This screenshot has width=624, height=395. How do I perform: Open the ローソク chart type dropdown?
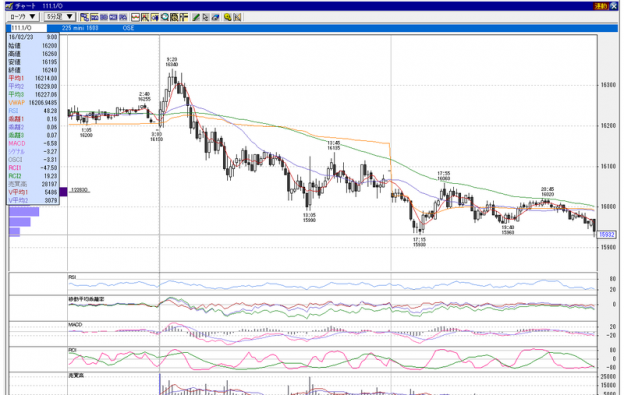22,17
